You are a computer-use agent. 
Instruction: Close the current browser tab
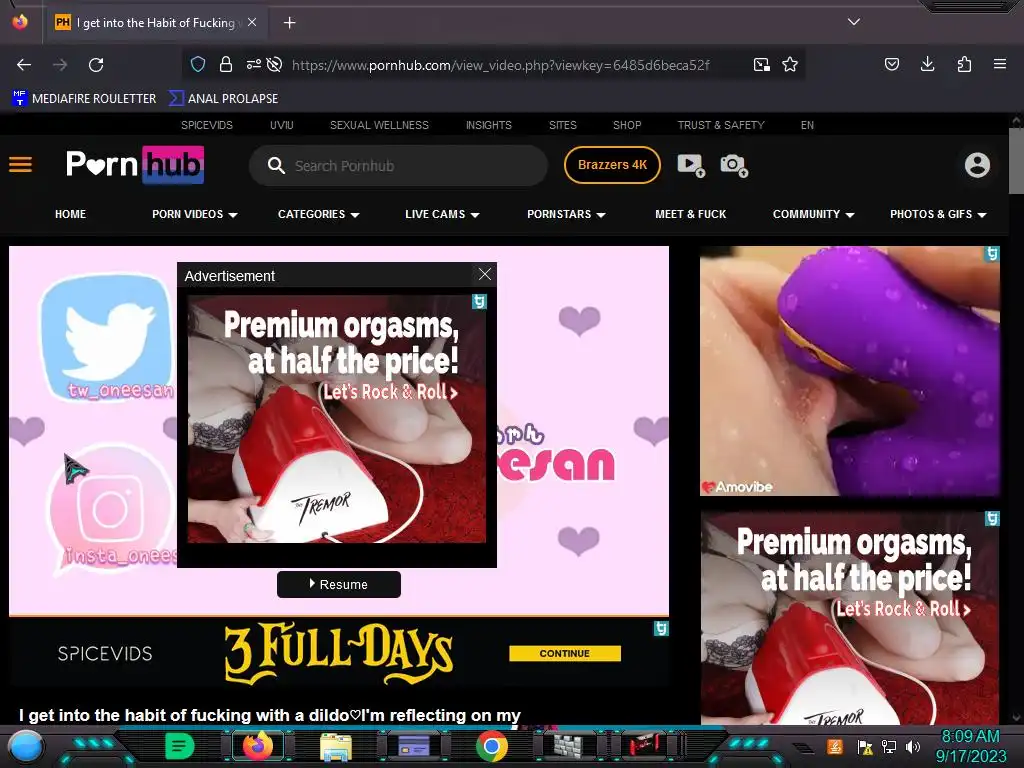[251, 22]
